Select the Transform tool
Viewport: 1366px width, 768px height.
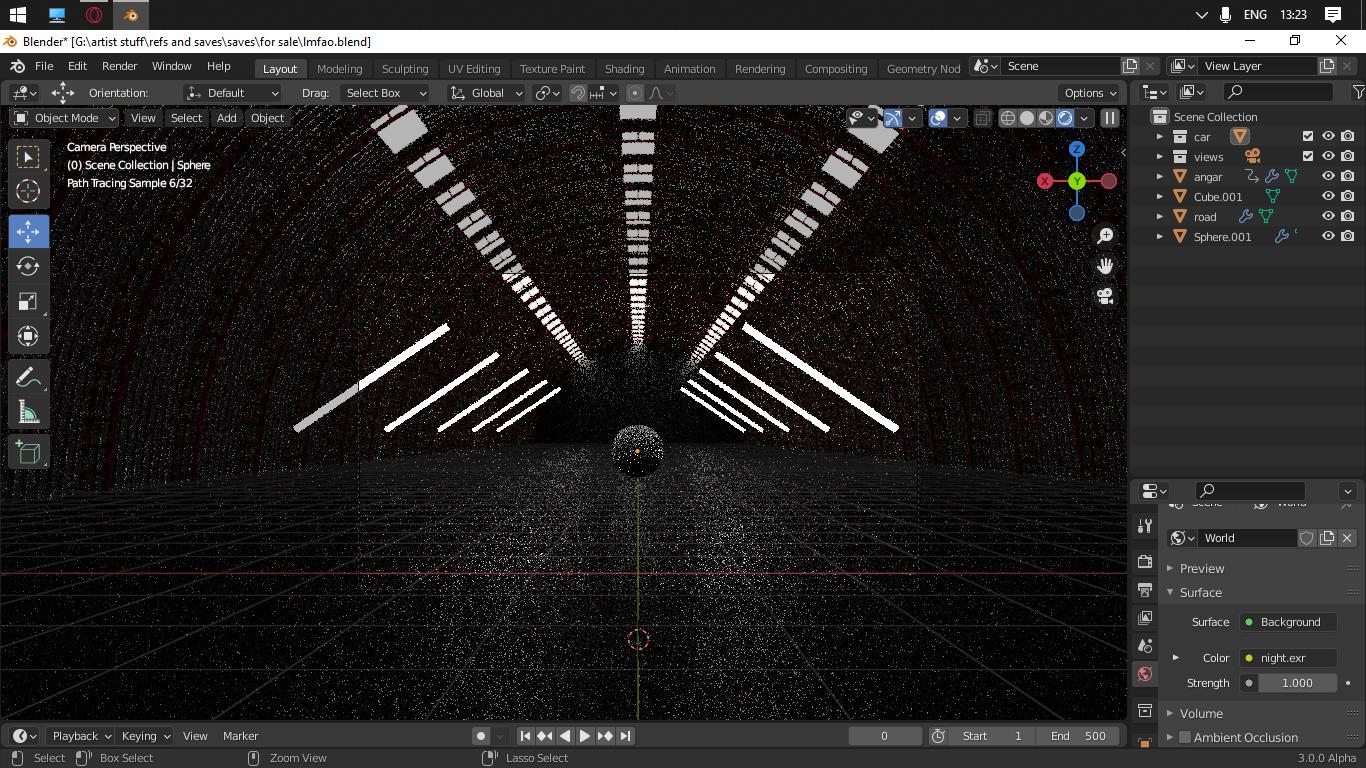[x=28, y=336]
